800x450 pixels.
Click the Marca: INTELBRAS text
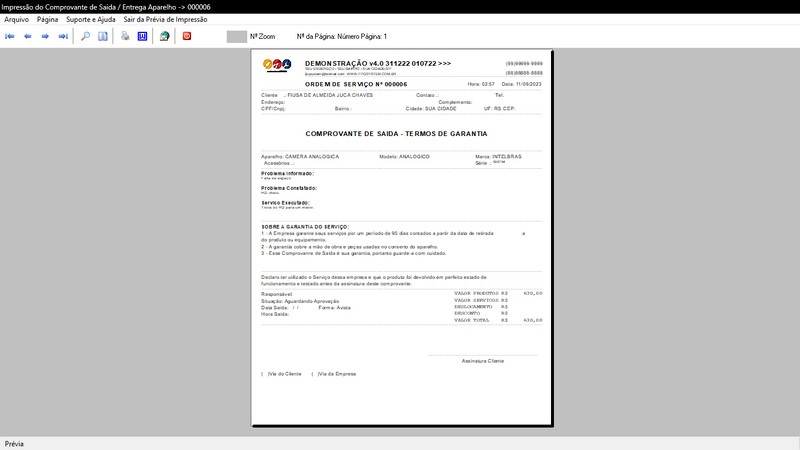tap(498, 157)
